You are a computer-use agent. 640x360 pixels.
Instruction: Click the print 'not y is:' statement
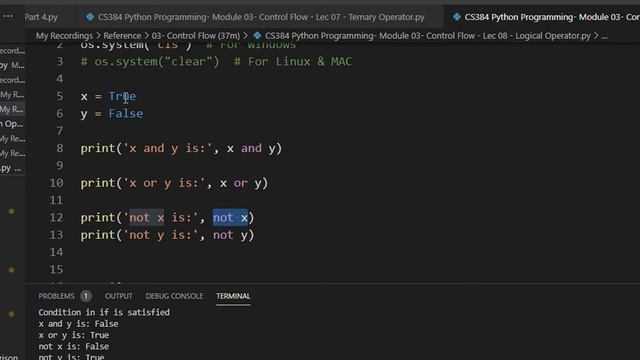point(167,235)
